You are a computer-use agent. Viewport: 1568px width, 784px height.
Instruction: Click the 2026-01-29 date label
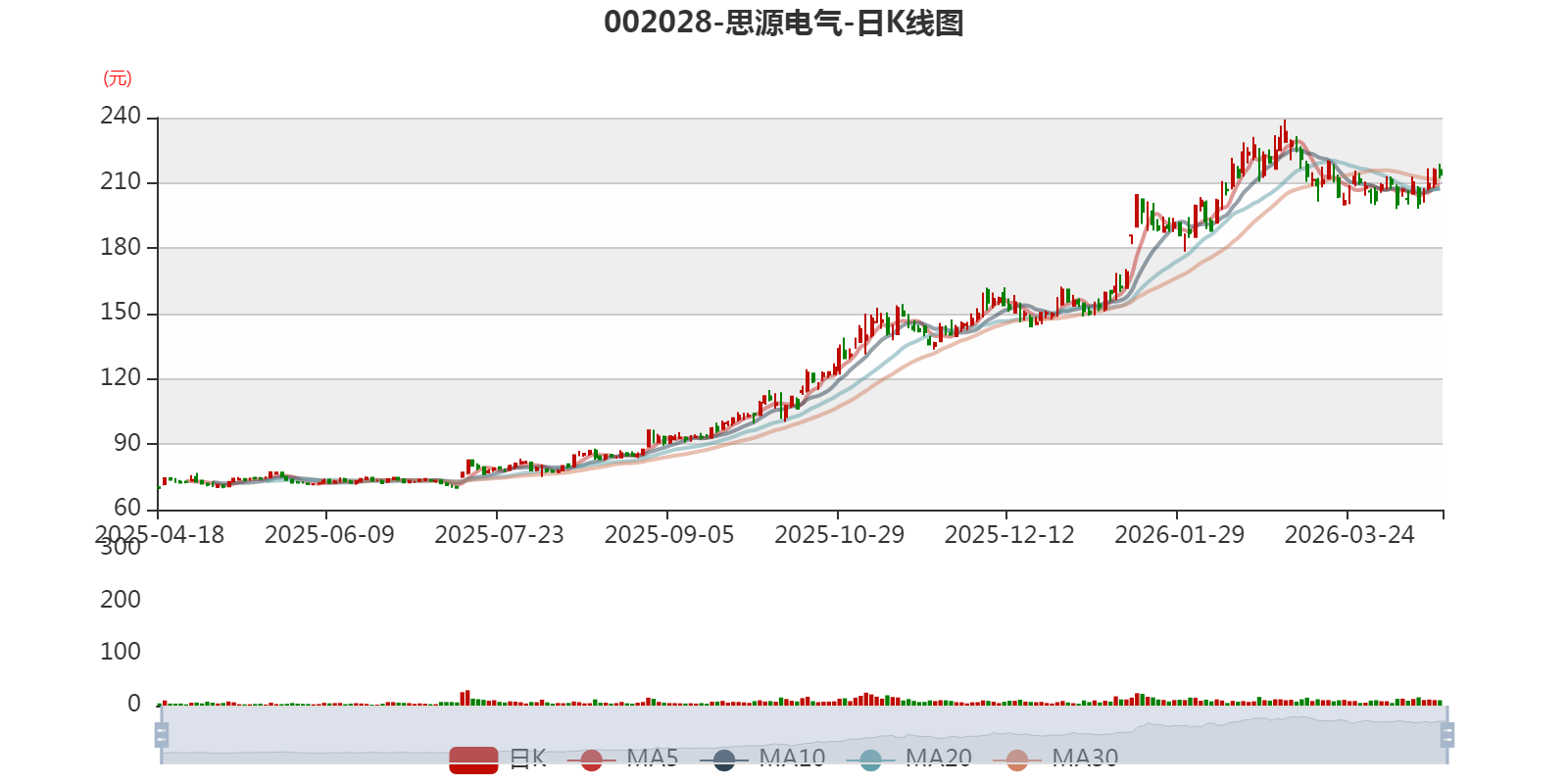tap(1180, 535)
